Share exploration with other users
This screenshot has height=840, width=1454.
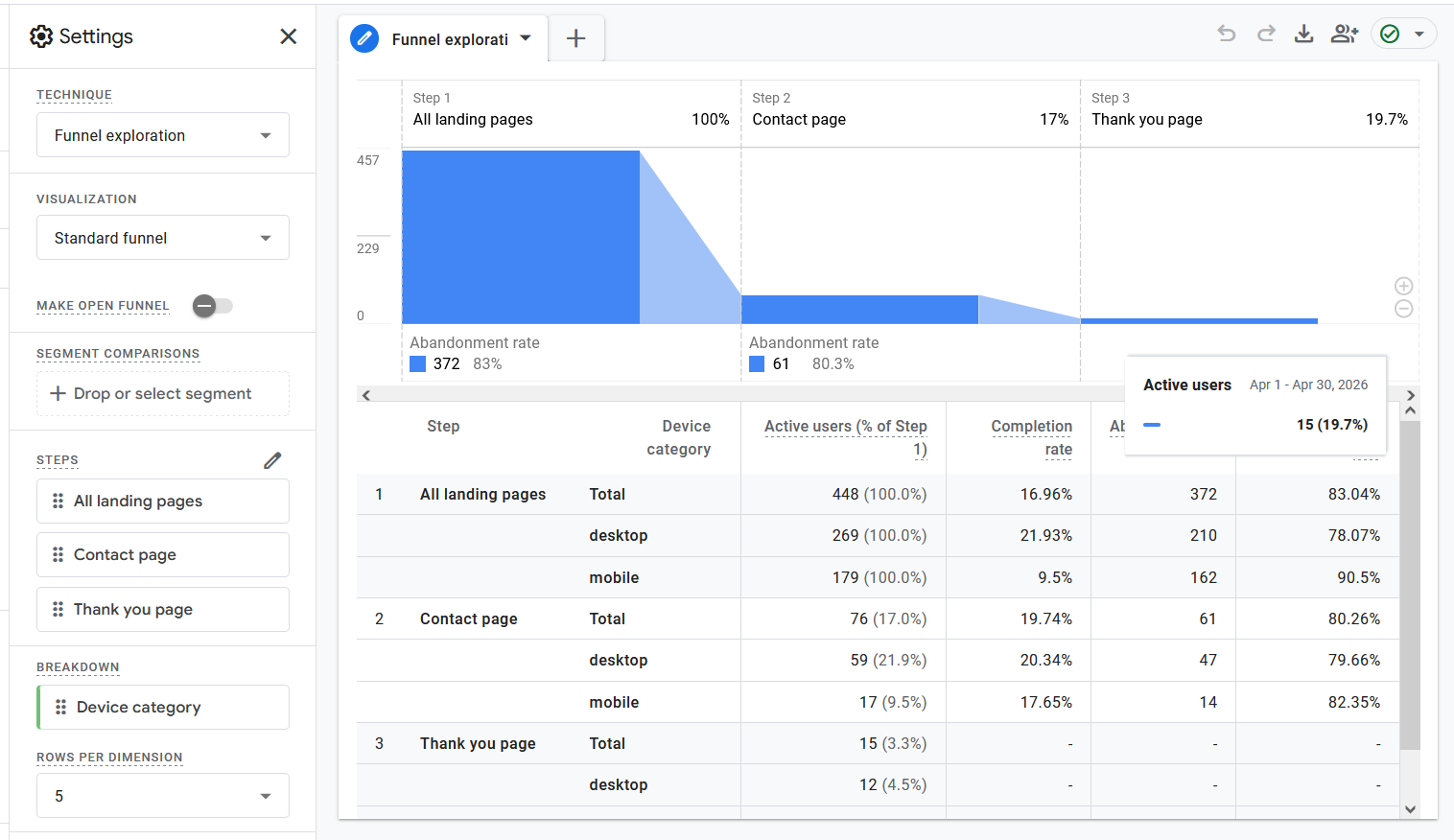(x=1345, y=34)
